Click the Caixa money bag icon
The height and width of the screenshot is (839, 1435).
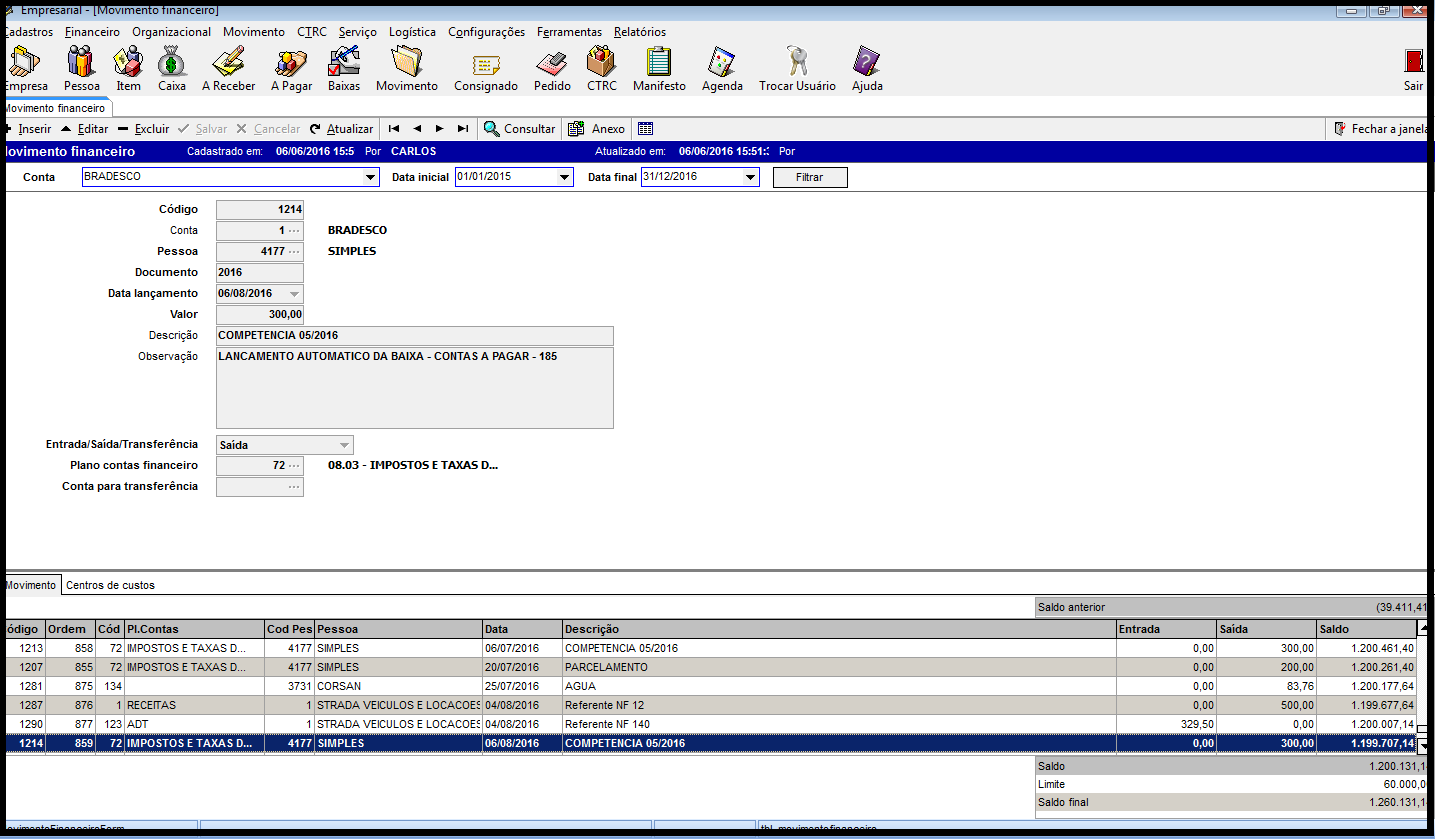172,62
